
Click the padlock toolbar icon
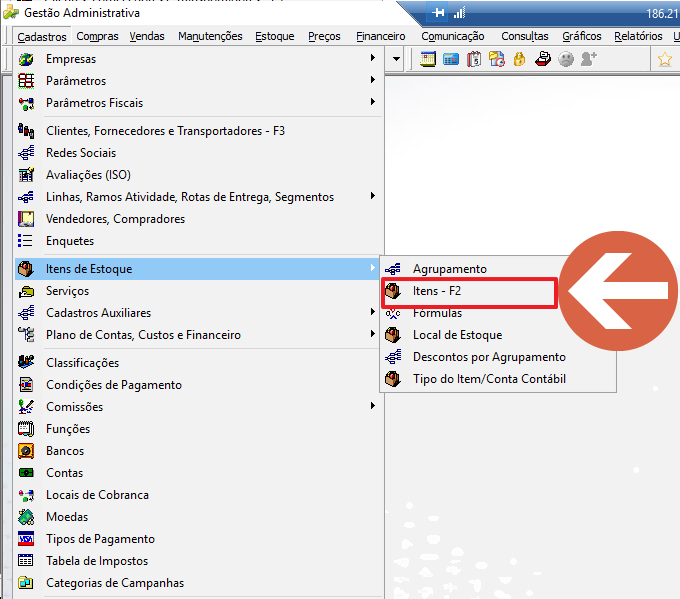coord(520,59)
